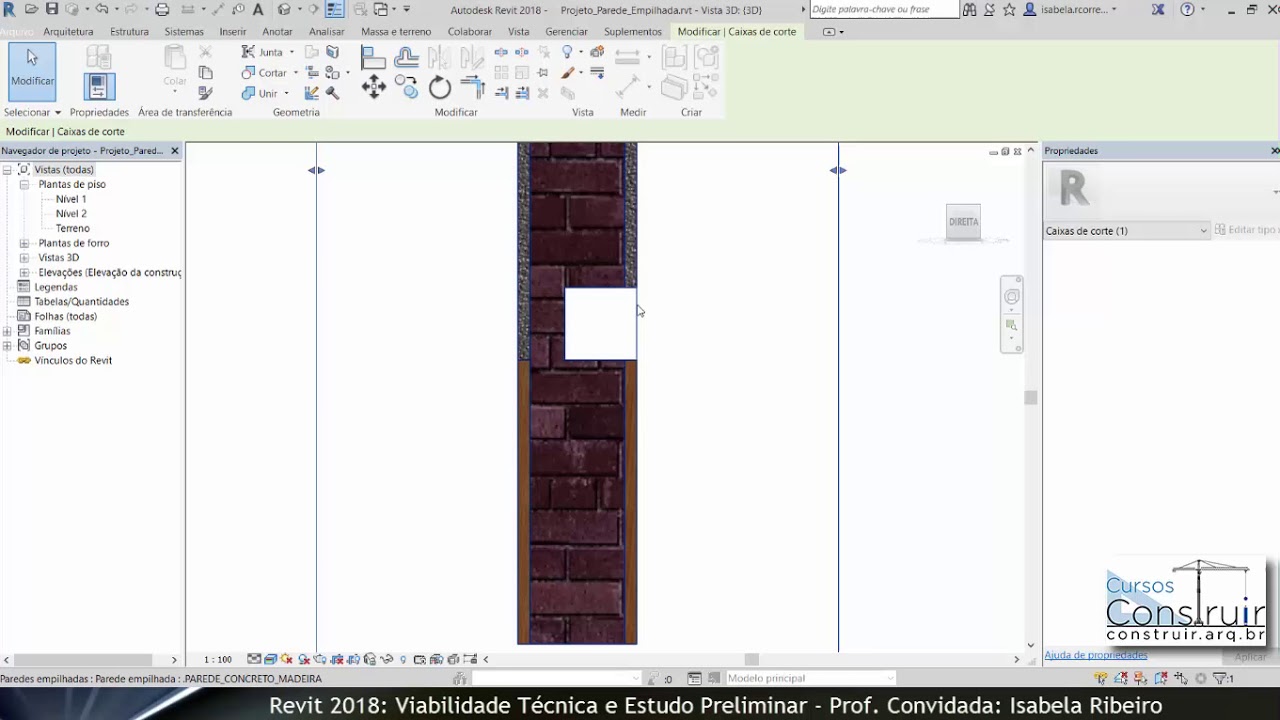Click the Text tool icon in quick access toolbar
This screenshot has width=1280, height=720.
coord(258,9)
